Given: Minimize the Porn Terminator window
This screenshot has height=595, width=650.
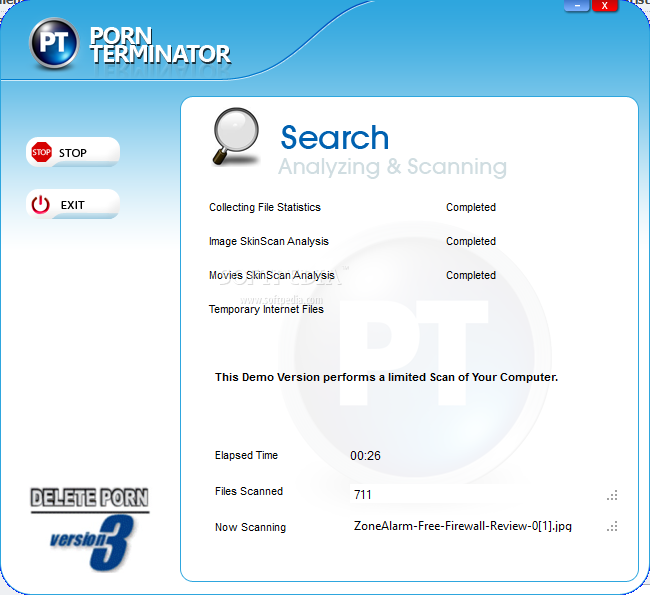Looking at the screenshot, I should pyautogui.click(x=577, y=6).
